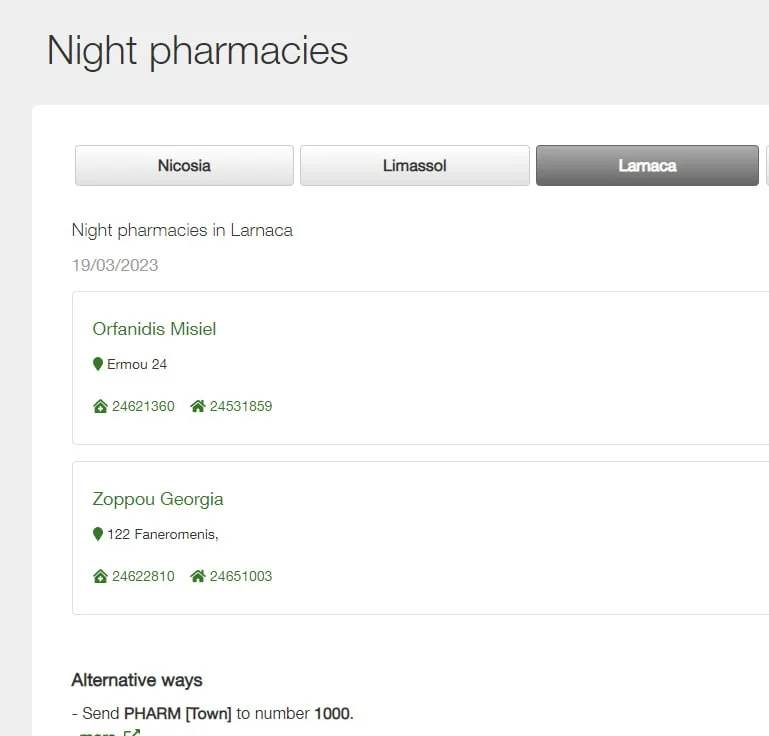
Task: Click the map pin icon beside 122 Faneromenis
Action: click(98, 535)
